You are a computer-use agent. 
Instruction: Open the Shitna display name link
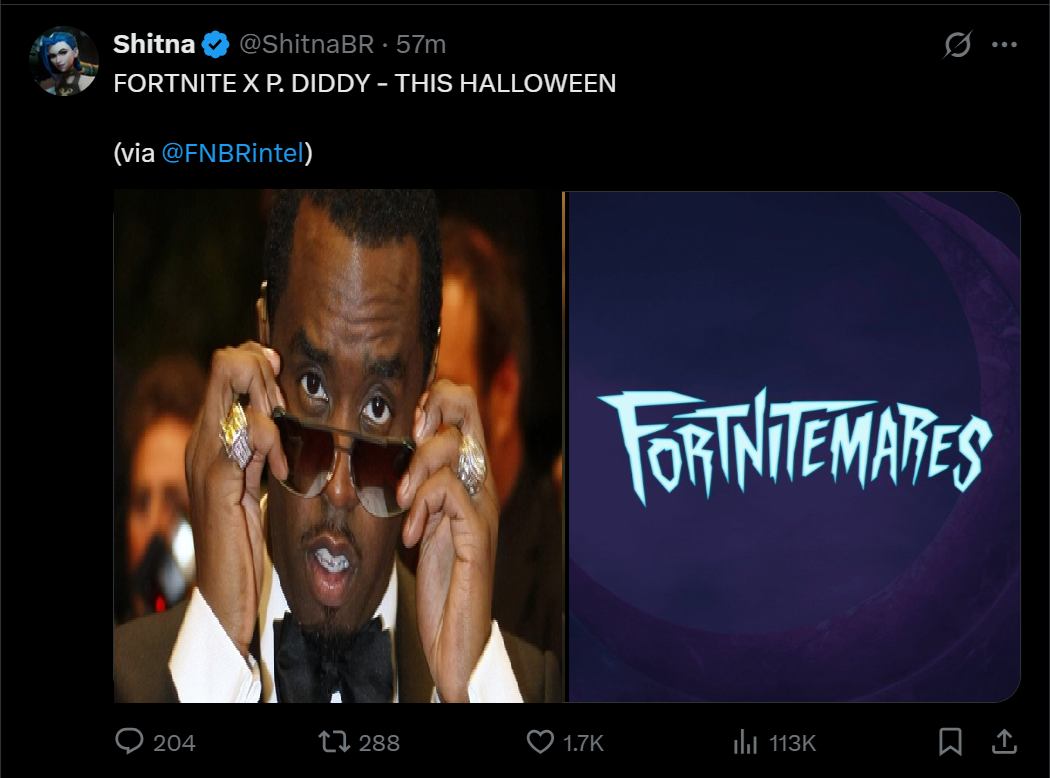pyautogui.click(x=154, y=44)
